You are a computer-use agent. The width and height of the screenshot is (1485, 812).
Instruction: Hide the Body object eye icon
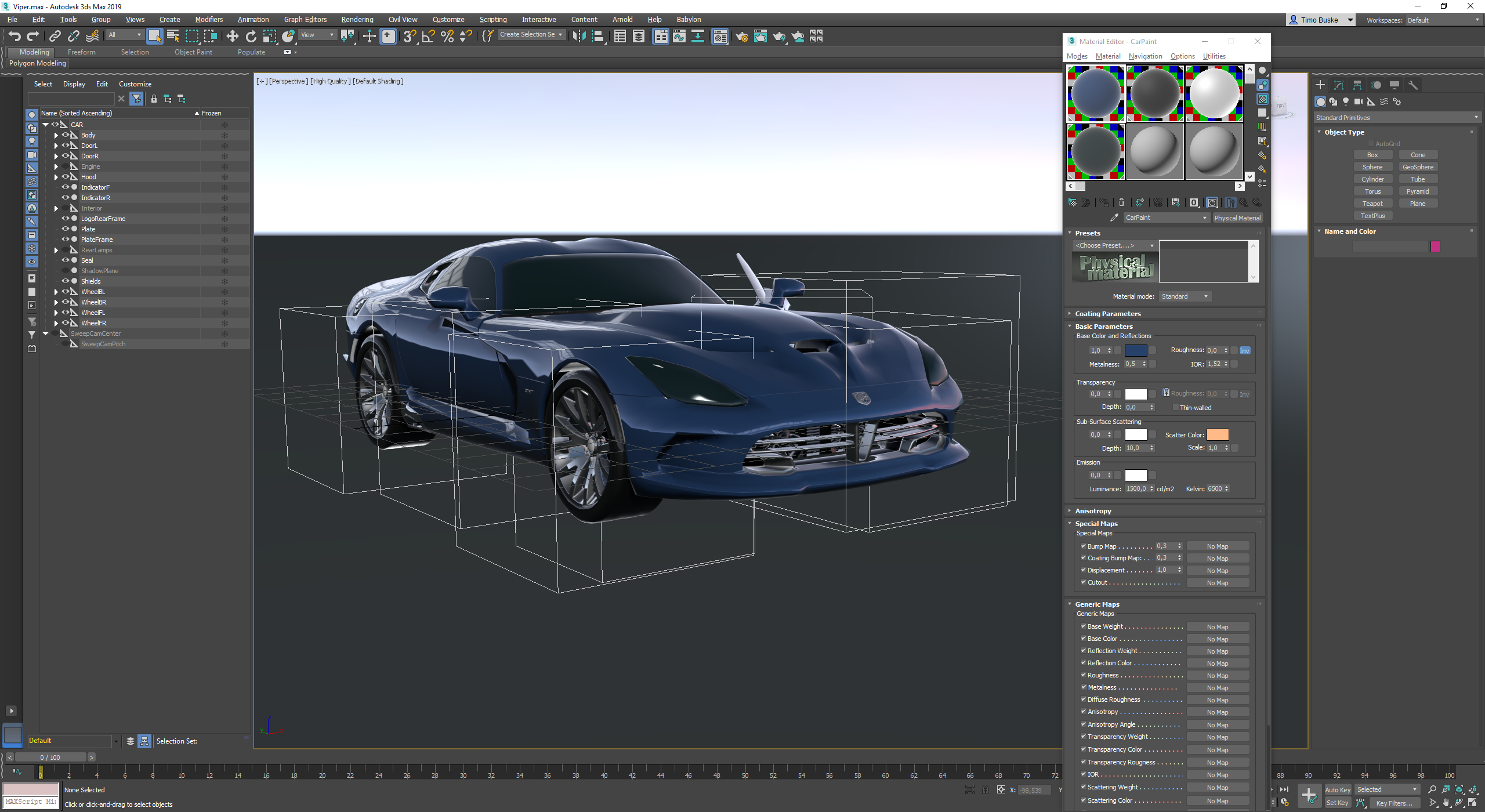(x=66, y=135)
